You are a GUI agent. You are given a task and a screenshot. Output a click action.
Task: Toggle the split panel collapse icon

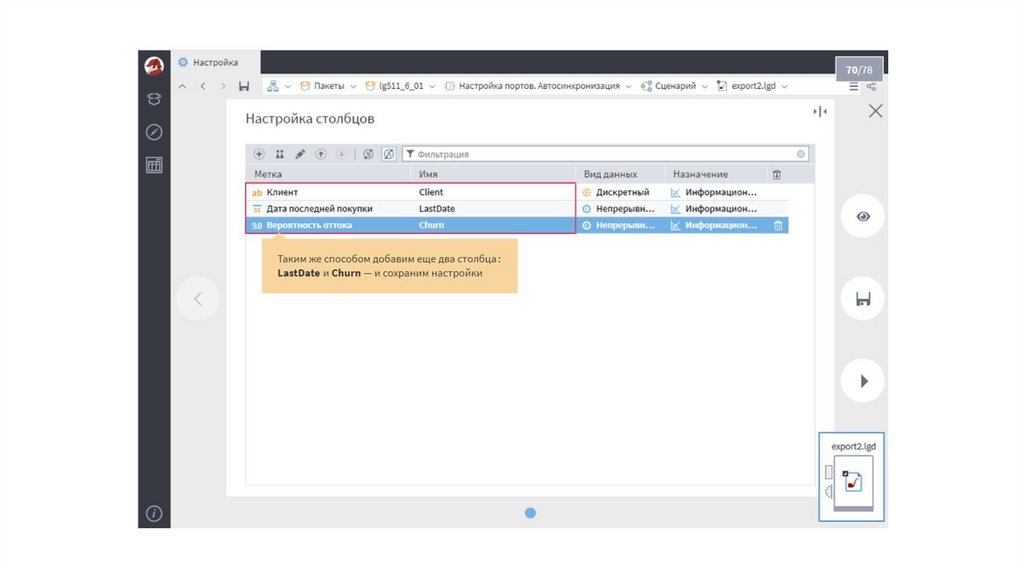click(820, 112)
